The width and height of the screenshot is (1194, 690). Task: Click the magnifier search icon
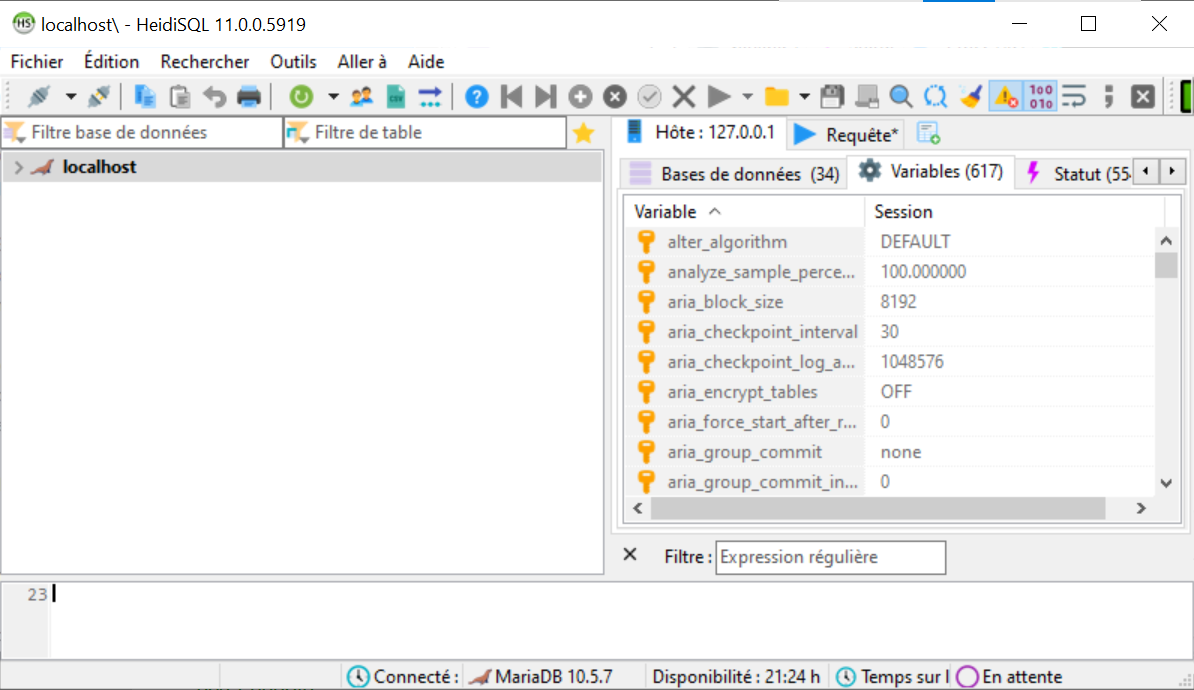901,97
